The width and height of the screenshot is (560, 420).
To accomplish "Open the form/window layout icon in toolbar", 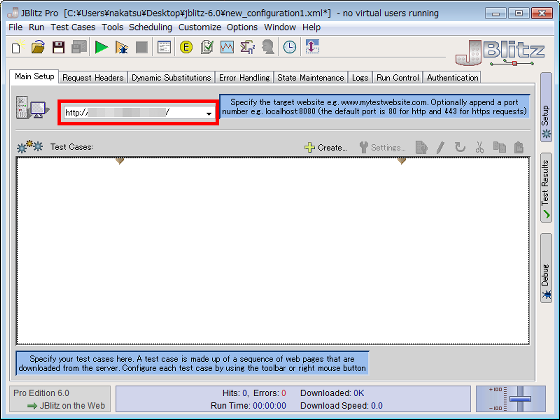I will click(164, 47).
